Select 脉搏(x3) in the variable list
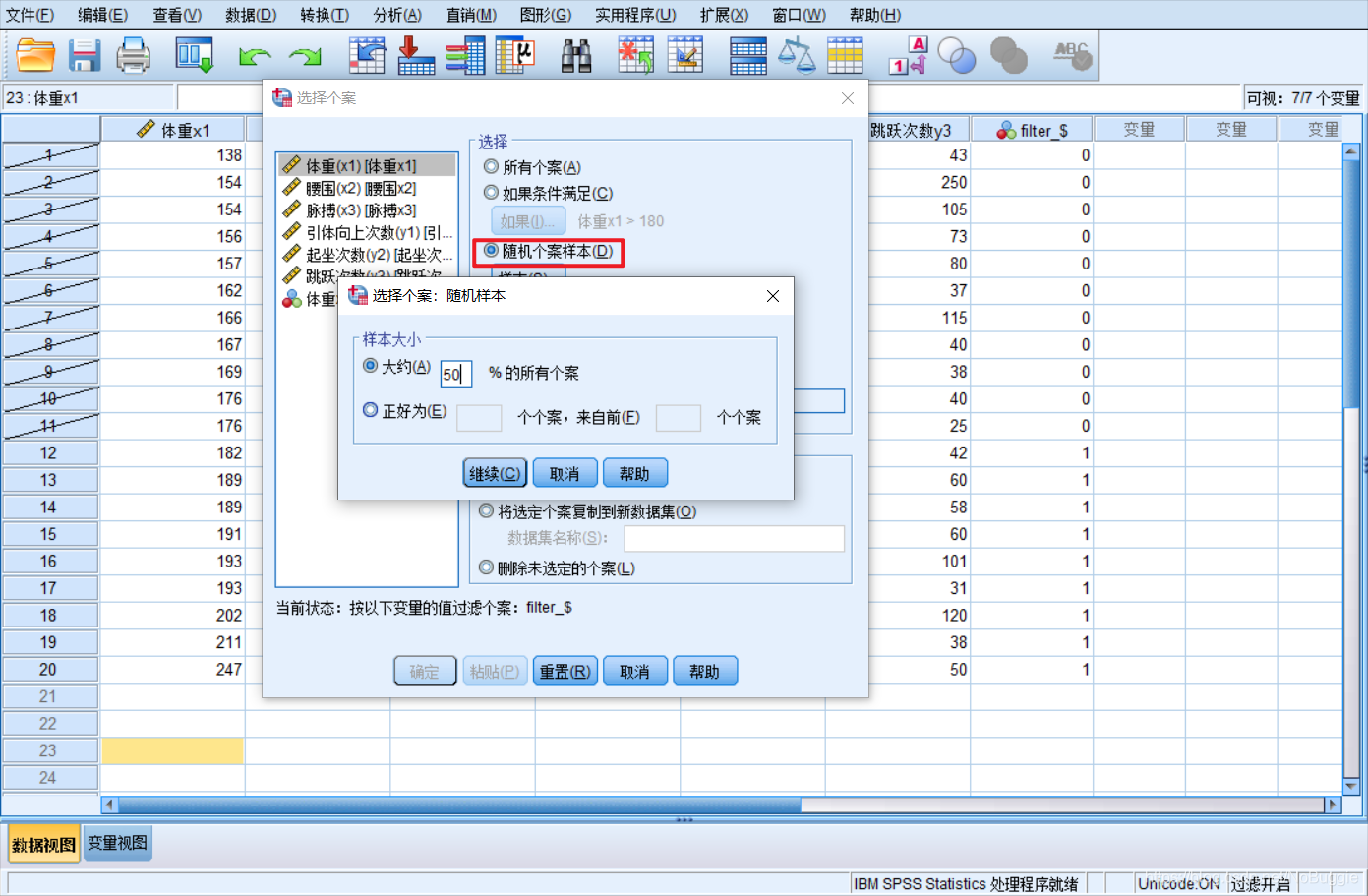 coord(367,210)
